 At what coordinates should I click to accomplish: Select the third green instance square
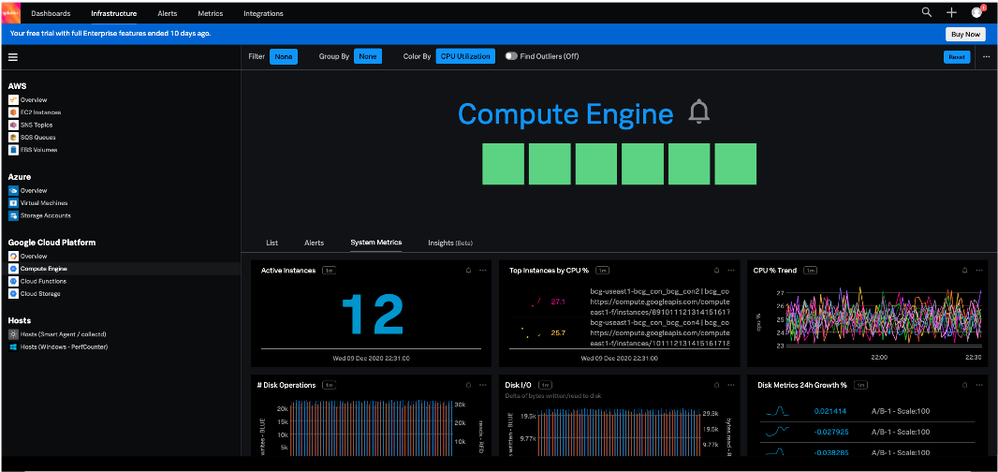coord(596,164)
